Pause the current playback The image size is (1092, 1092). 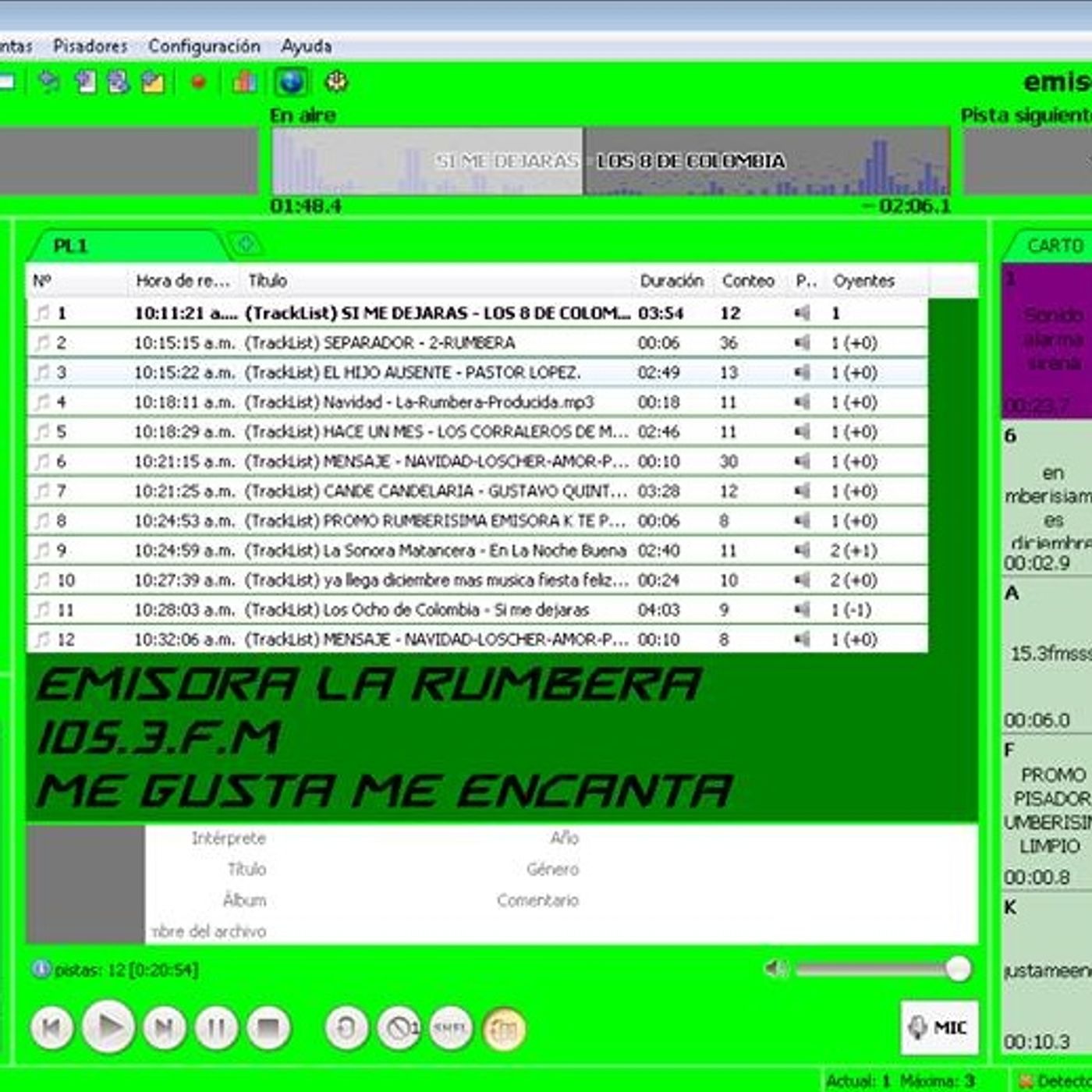coord(217,1029)
